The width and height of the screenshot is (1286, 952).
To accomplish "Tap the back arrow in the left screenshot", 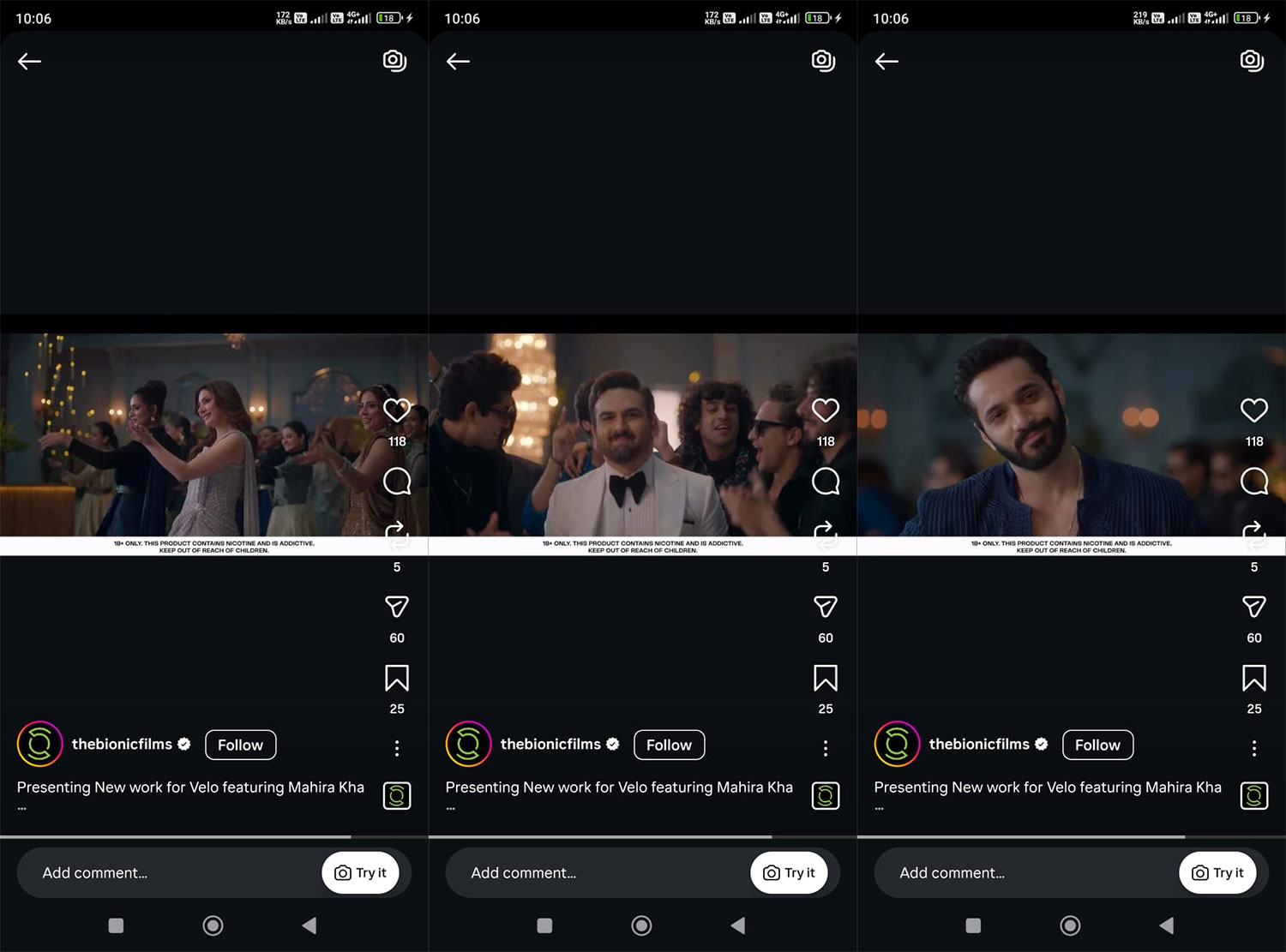I will pos(30,61).
